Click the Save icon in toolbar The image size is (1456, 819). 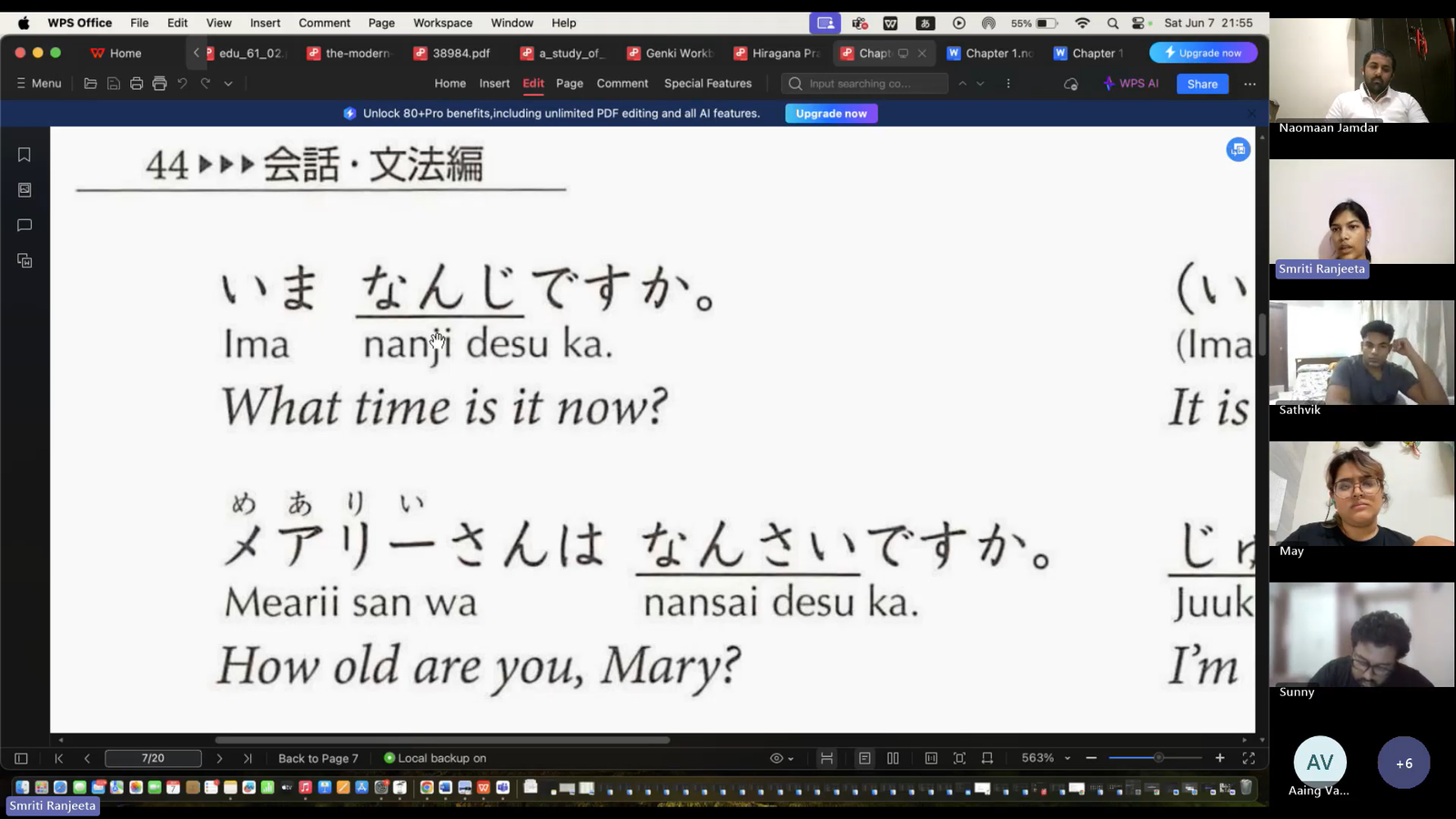pos(114,84)
